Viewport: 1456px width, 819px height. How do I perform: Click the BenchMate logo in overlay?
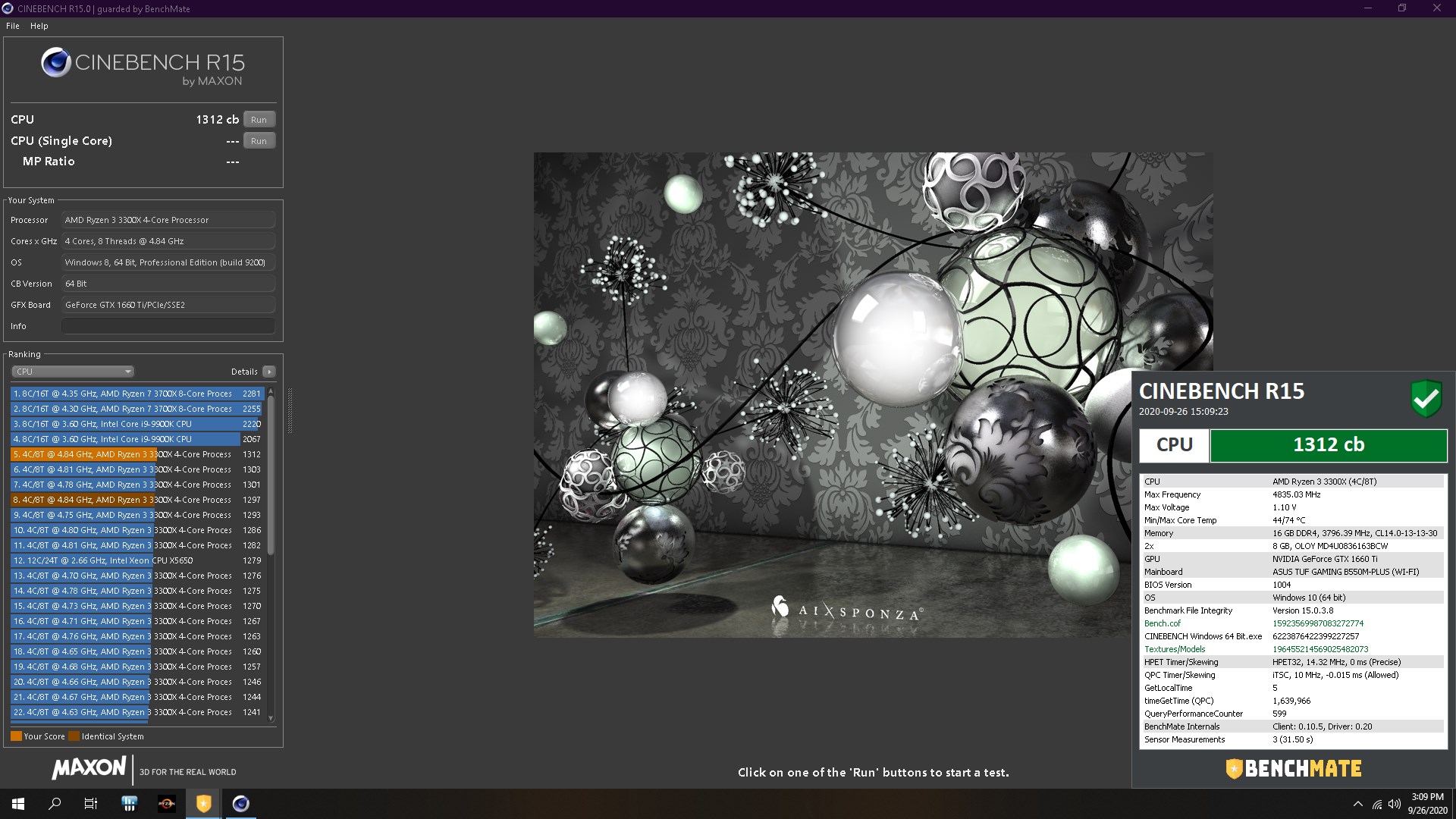[x=1294, y=769]
